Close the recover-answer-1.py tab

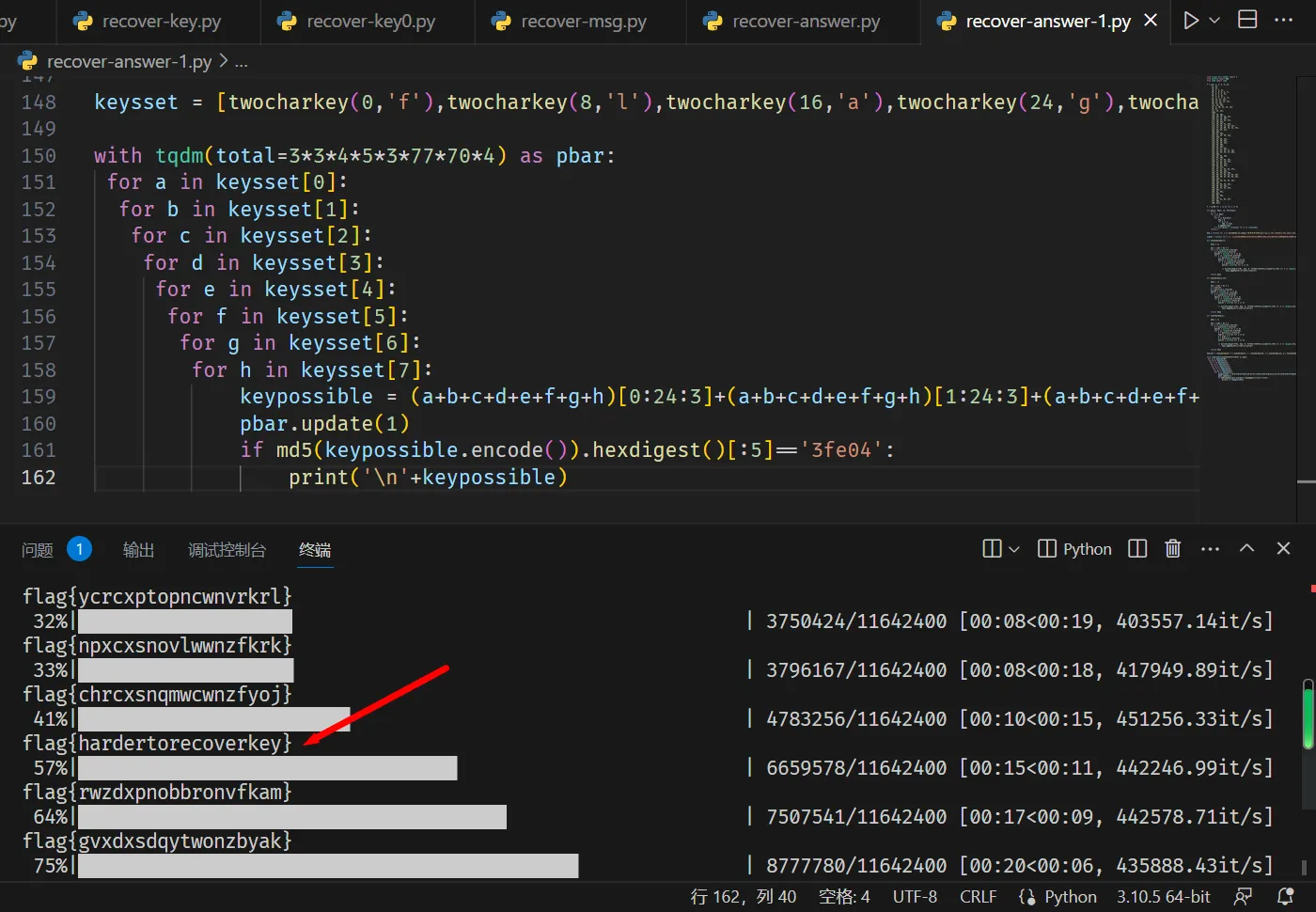coord(1151,21)
